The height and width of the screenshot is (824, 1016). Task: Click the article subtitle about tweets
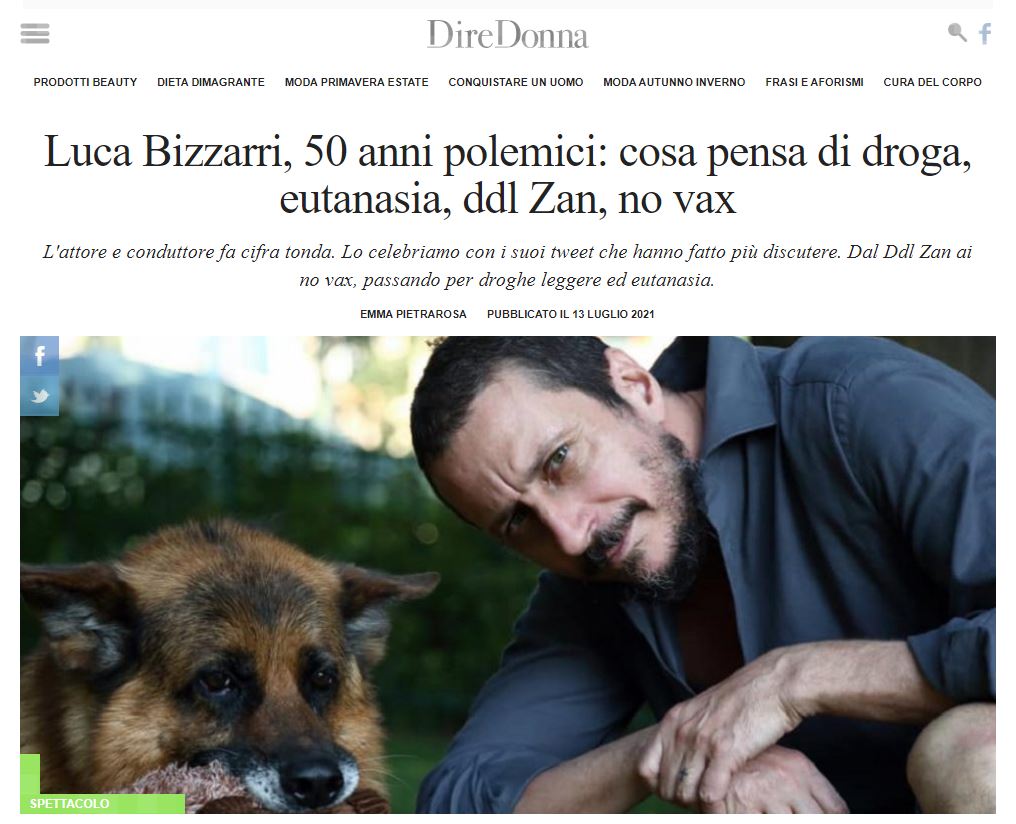(x=508, y=266)
